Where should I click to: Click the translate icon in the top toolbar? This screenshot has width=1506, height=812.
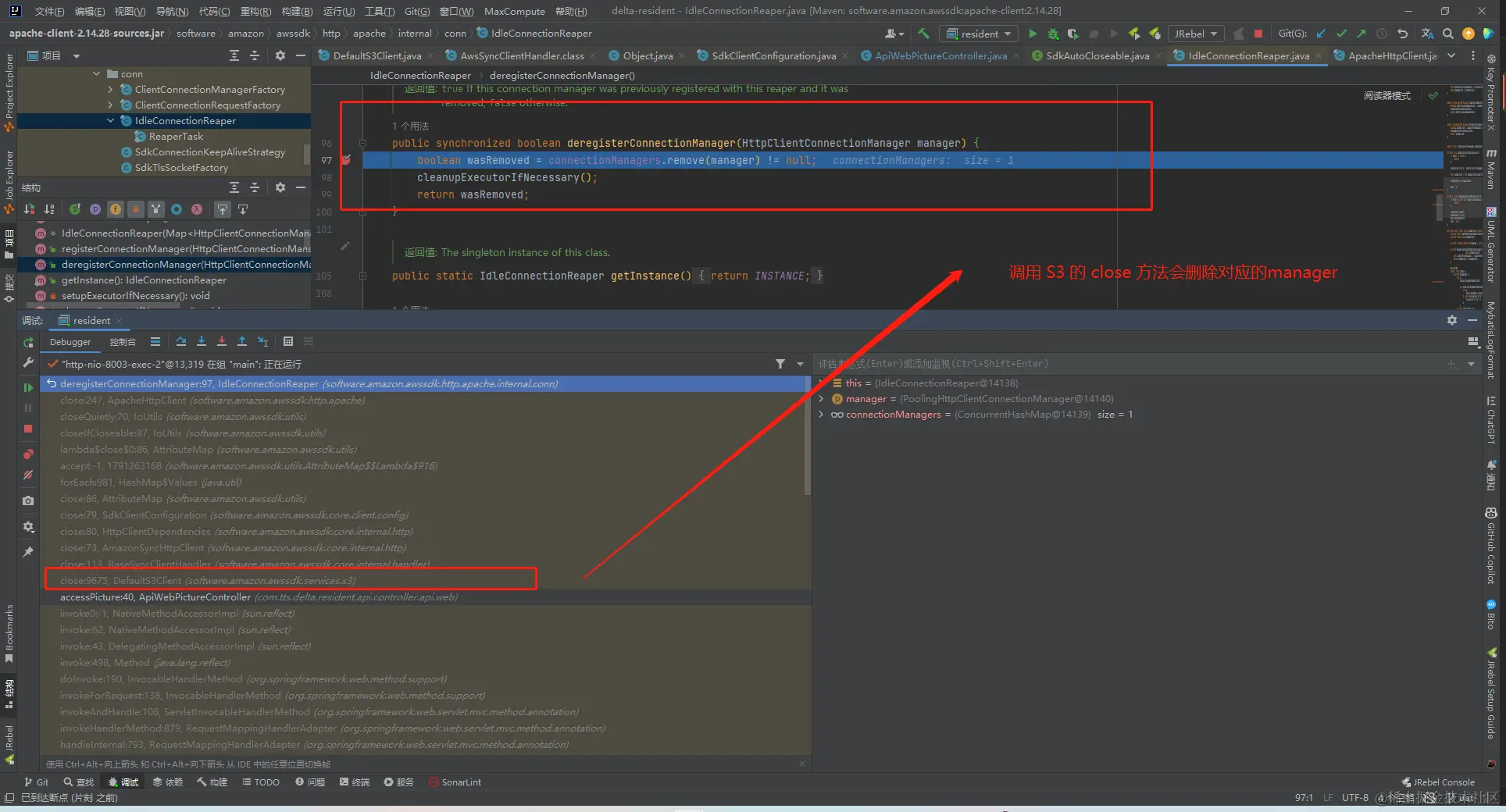click(1427, 34)
